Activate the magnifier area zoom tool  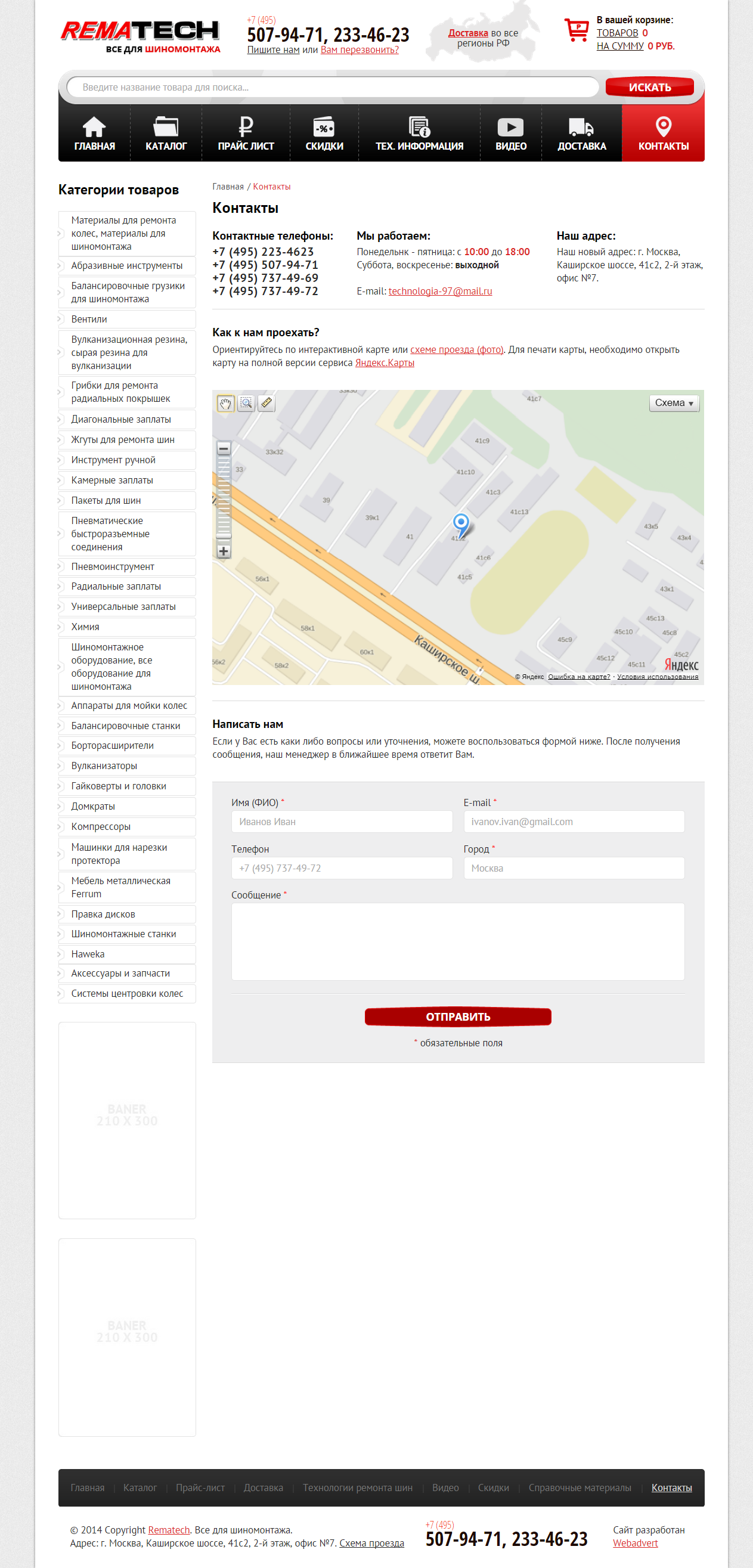246,404
